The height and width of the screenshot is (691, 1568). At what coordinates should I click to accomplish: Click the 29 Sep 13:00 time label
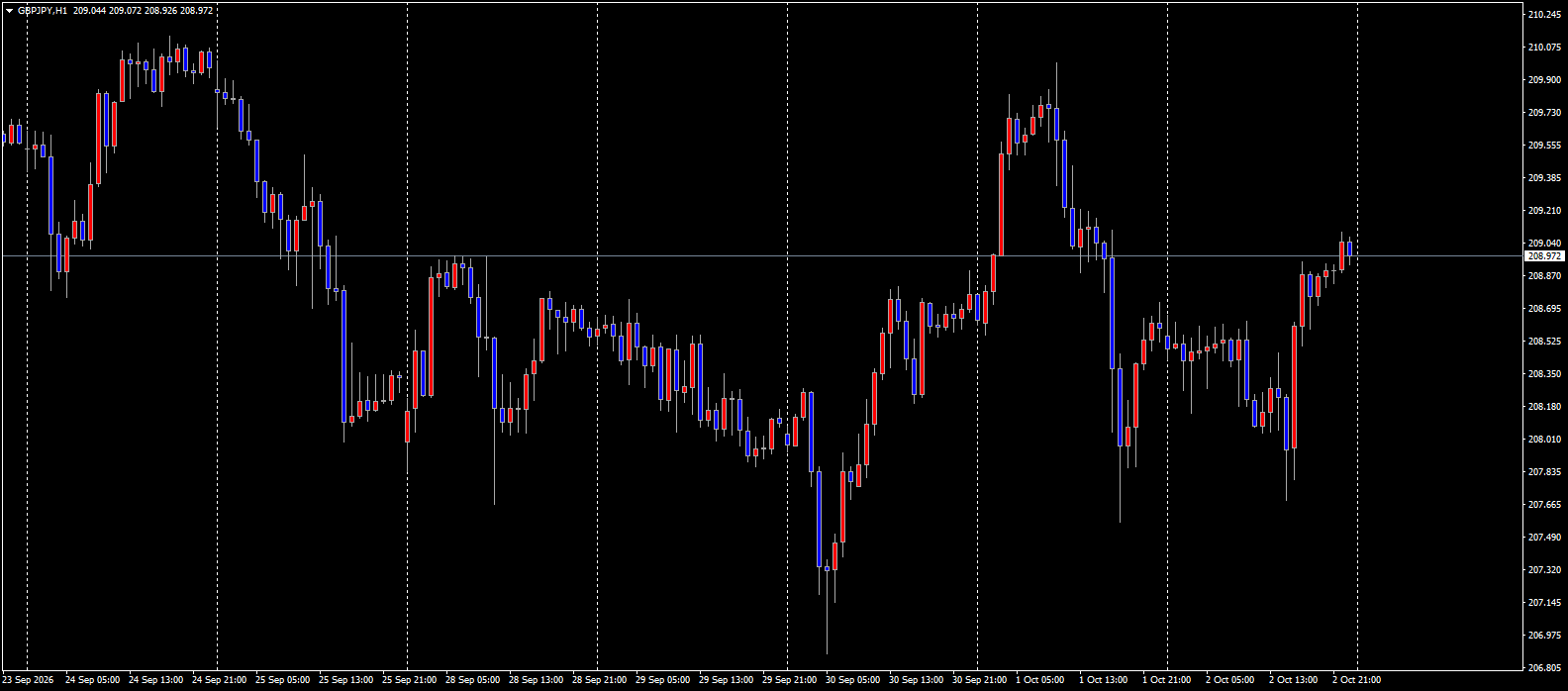pyautogui.click(x=726, y=680)
